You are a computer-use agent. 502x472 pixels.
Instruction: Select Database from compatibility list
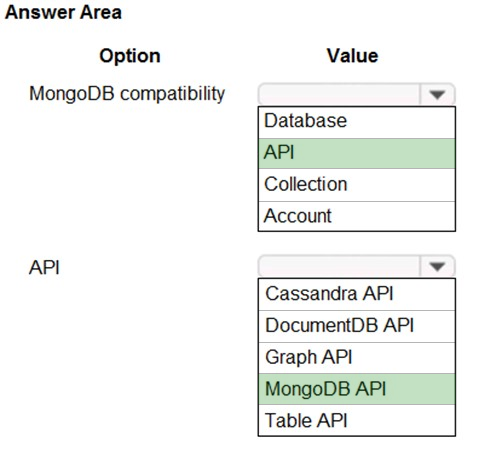[x=357, y=122]
